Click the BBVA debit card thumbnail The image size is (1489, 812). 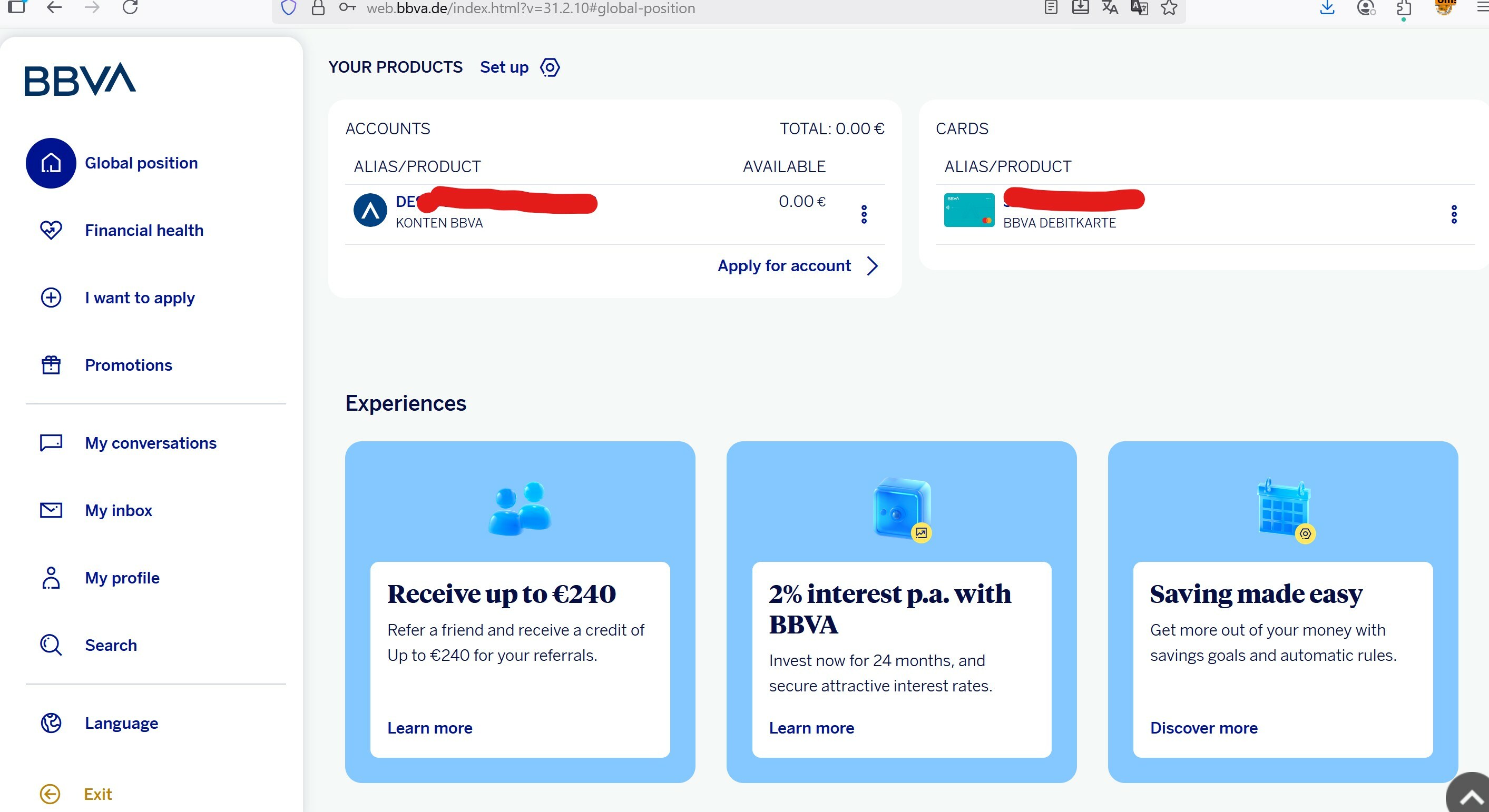coord(969,210)
